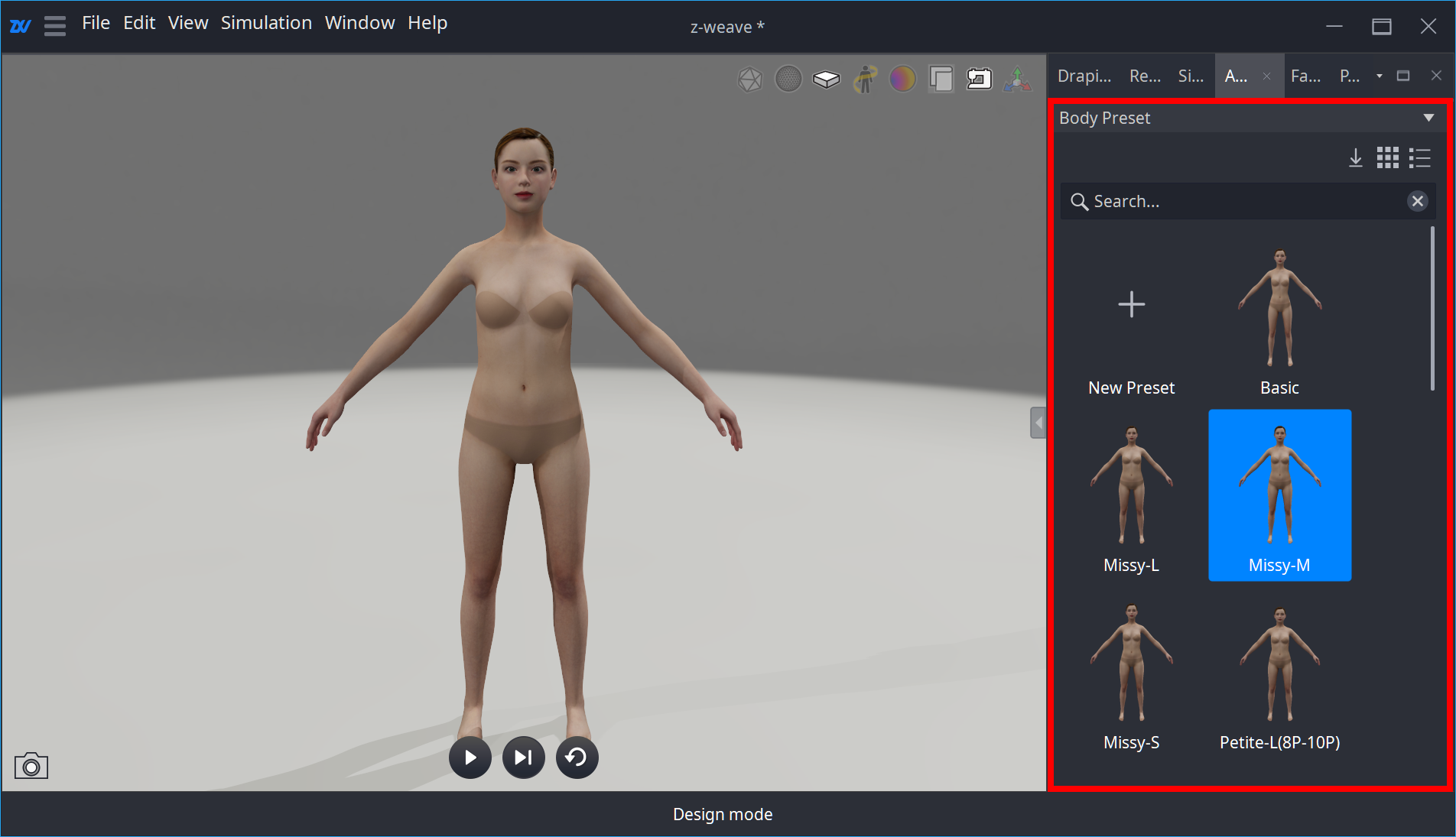Switch to the Fa... tab

point(1305,76)
